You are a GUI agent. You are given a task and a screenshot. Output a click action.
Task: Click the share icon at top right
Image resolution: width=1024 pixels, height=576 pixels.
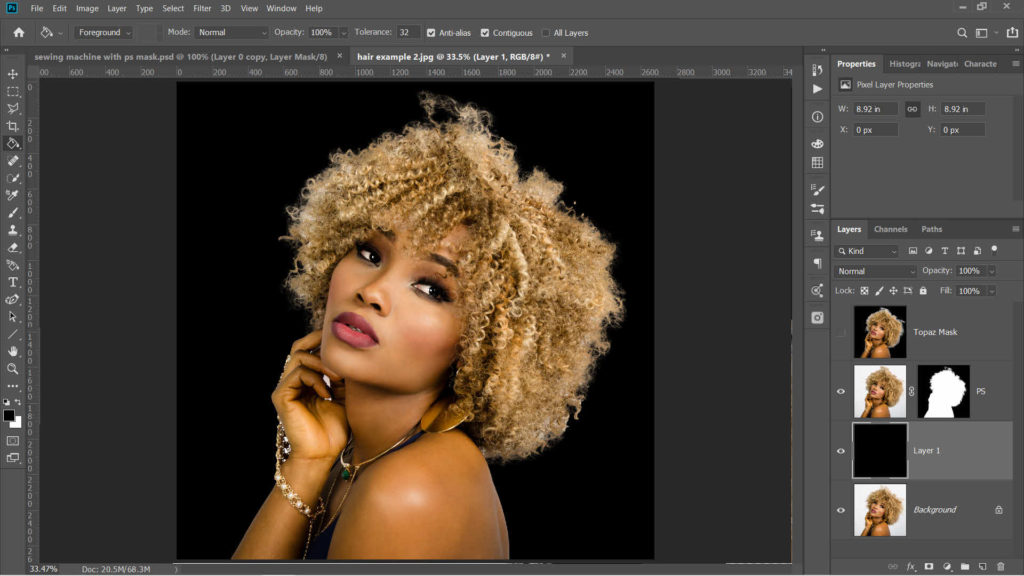(x=1012, y=33)
